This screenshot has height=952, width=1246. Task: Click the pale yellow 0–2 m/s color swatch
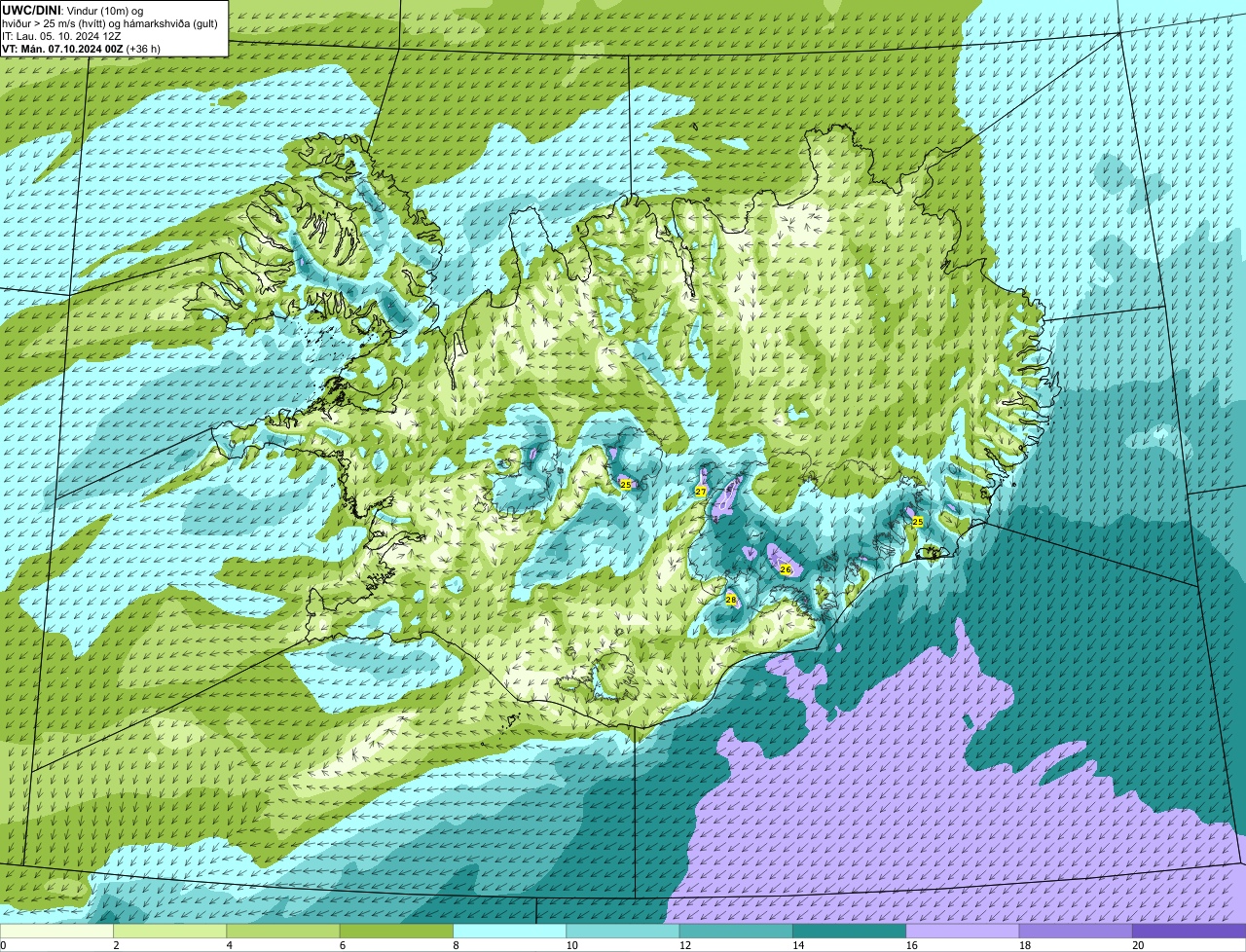pyautogui.click(x=57, y=931)
